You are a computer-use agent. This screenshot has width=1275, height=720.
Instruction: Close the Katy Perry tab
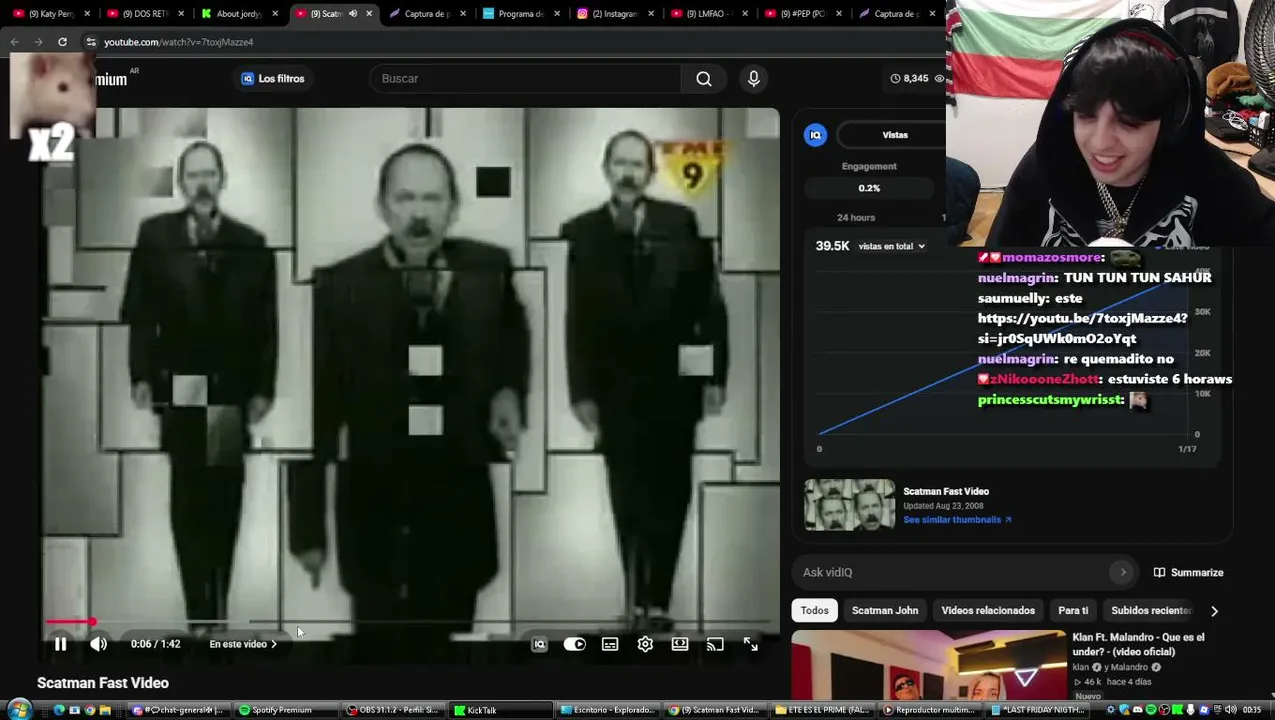(x=87, y=14)
